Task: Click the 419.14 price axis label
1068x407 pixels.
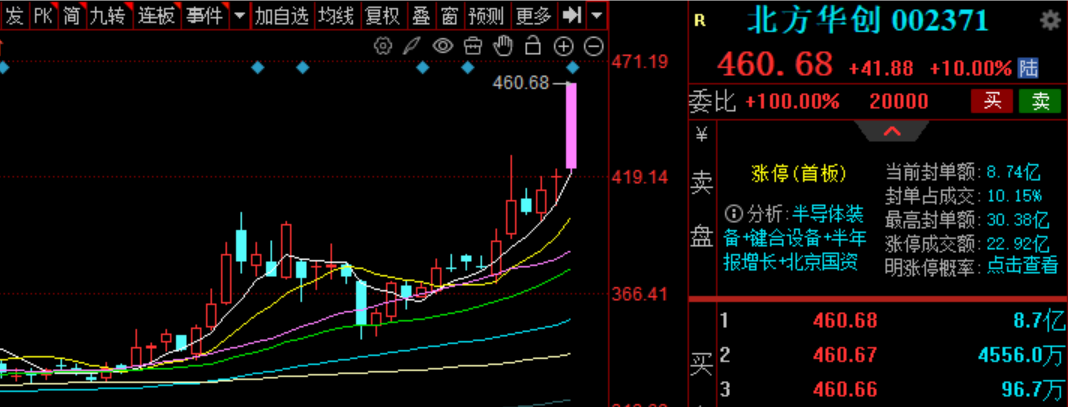Action: click(x=640, y=178)
